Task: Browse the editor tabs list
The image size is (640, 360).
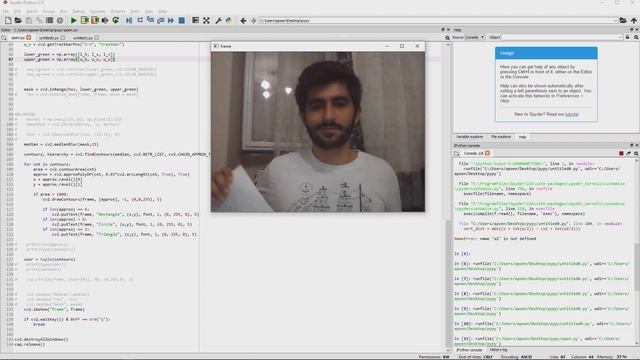Action: [4, 38]
